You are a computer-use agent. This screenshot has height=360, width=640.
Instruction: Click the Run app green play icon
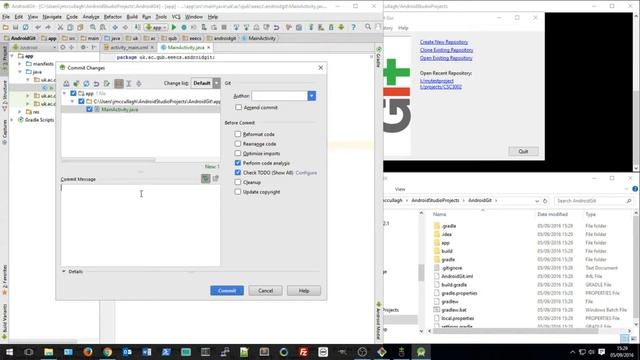pyautogui.click(x=174, y=27)
